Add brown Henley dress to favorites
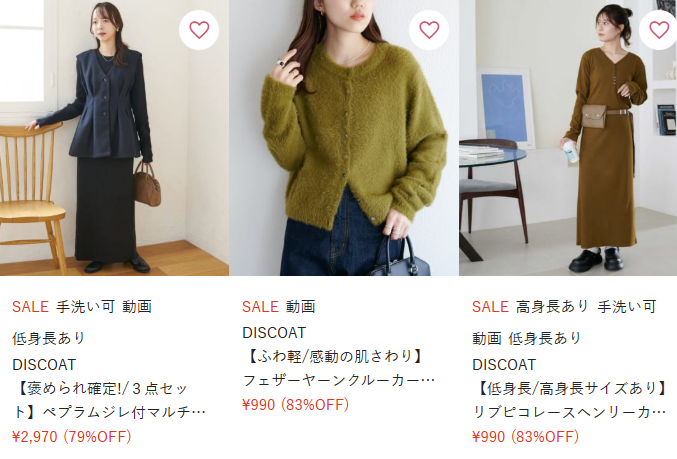 point(658,30)
